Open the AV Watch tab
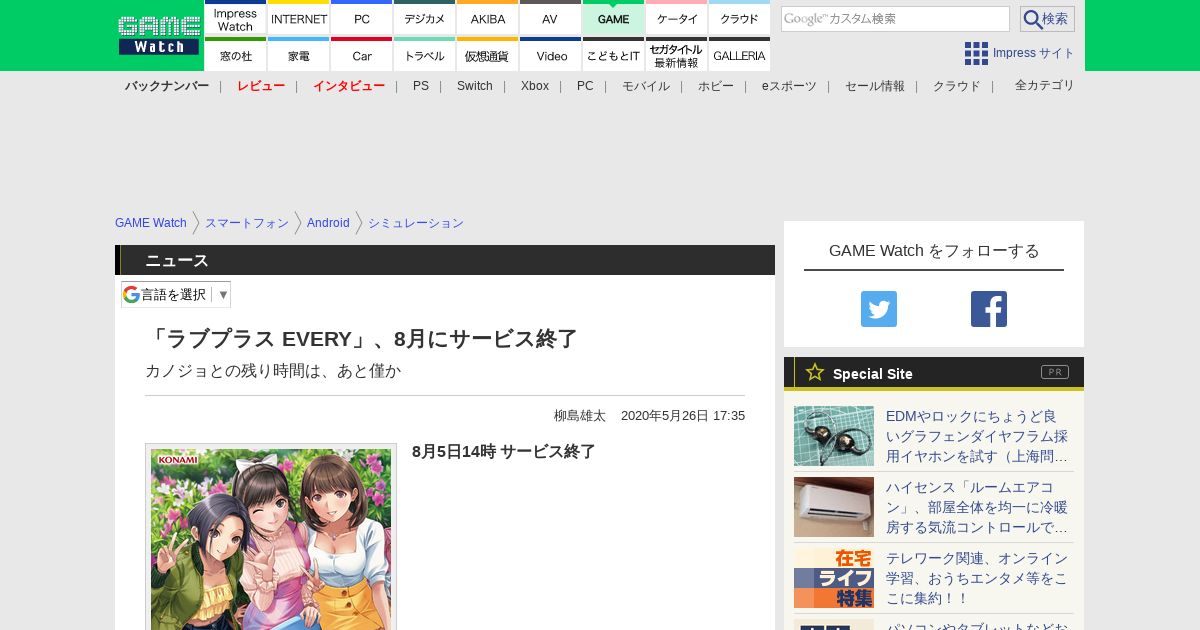1200x630 pixels. click(x=551, y=18)
